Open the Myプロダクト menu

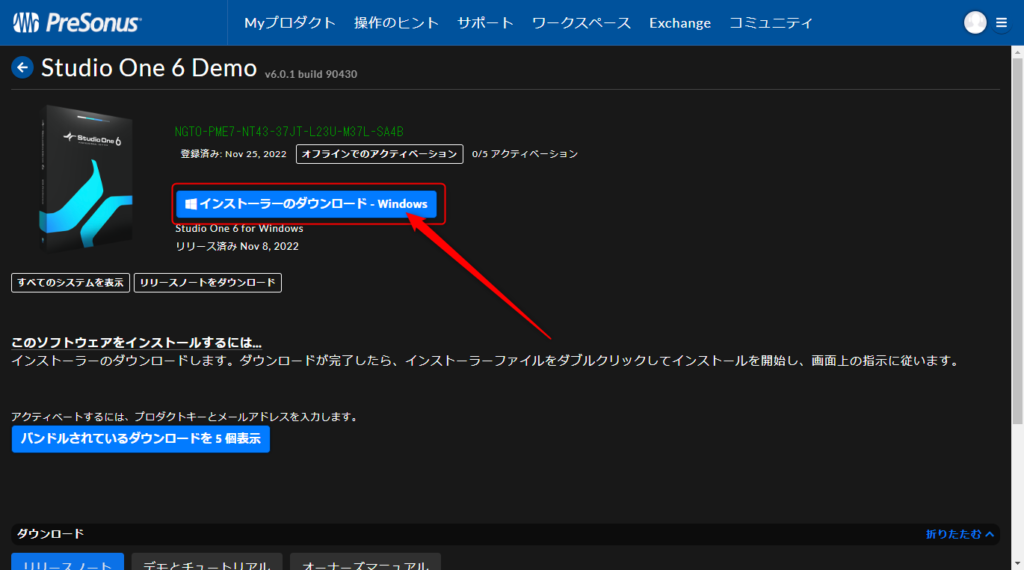[290, 23]
